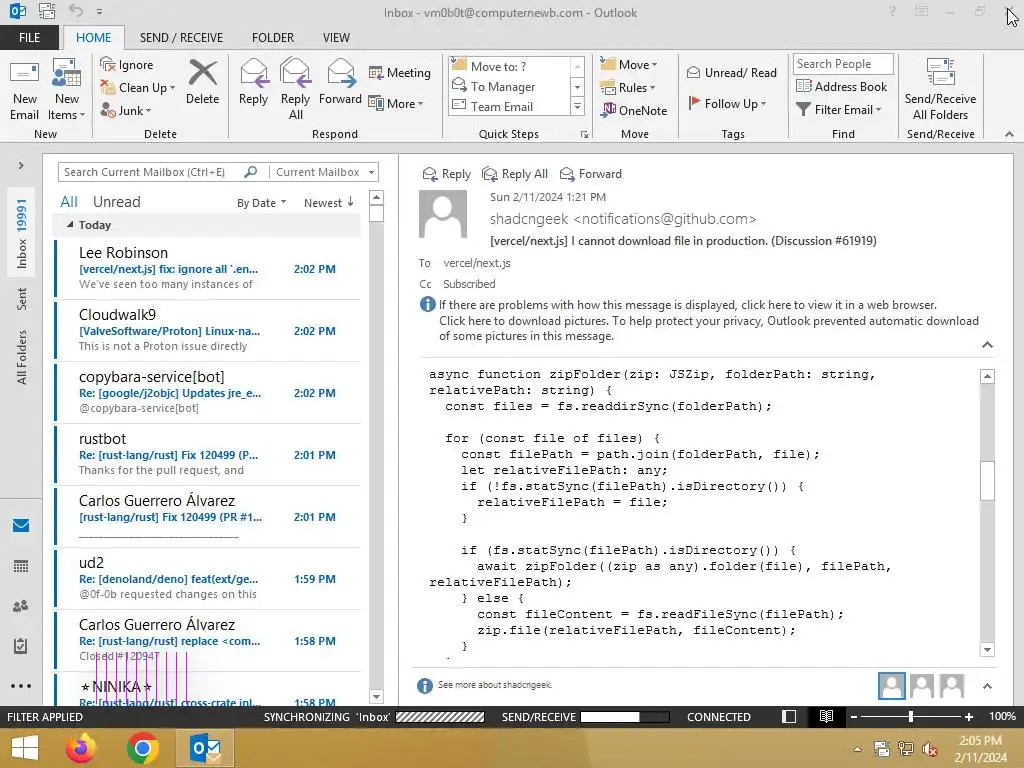Open the More respond options dropdown
Image resolution: width=1024 pixels, height=768 pixels.
[x=396, y=103]
